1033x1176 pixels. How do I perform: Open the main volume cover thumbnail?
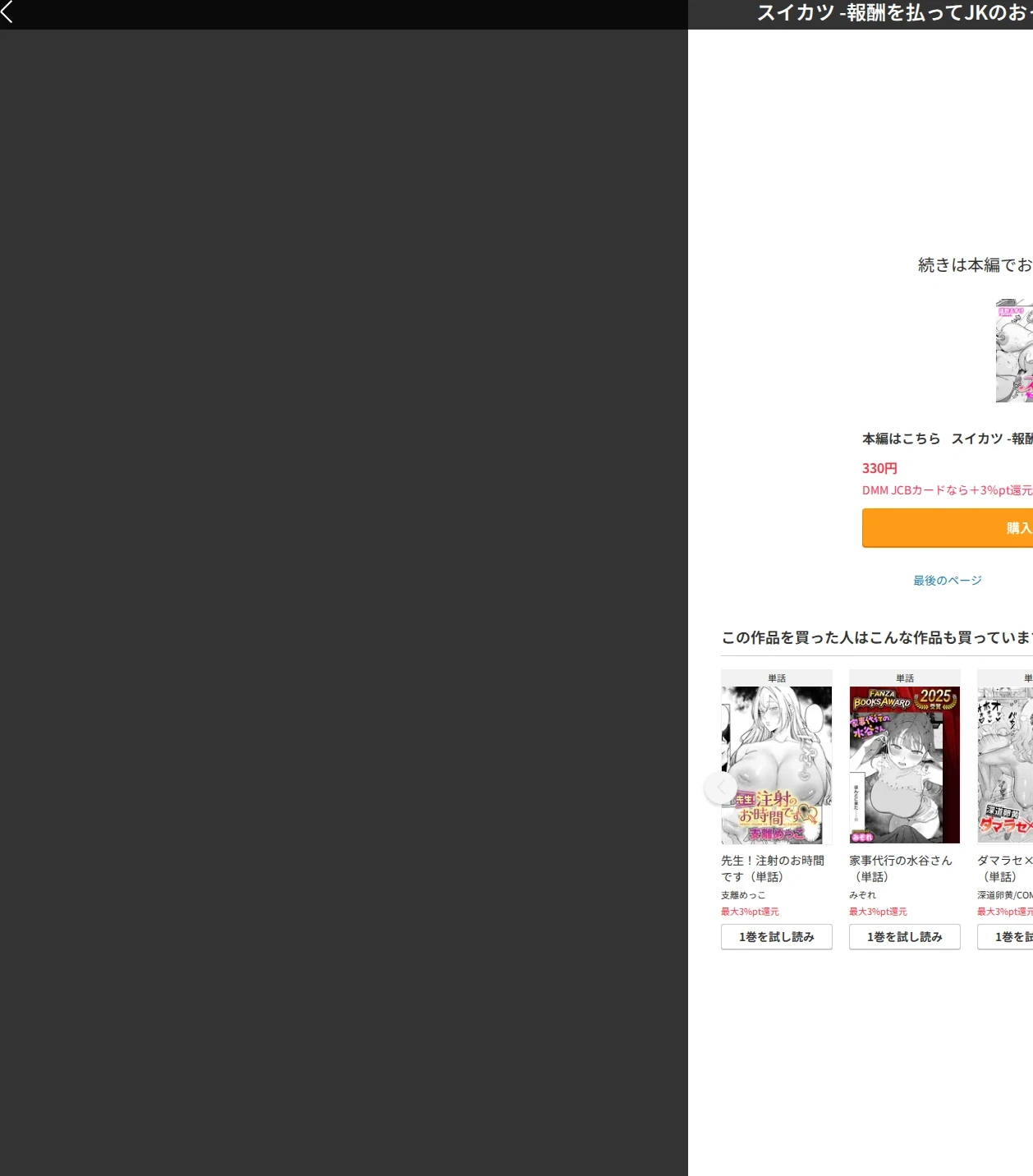tap(1014, 351)
